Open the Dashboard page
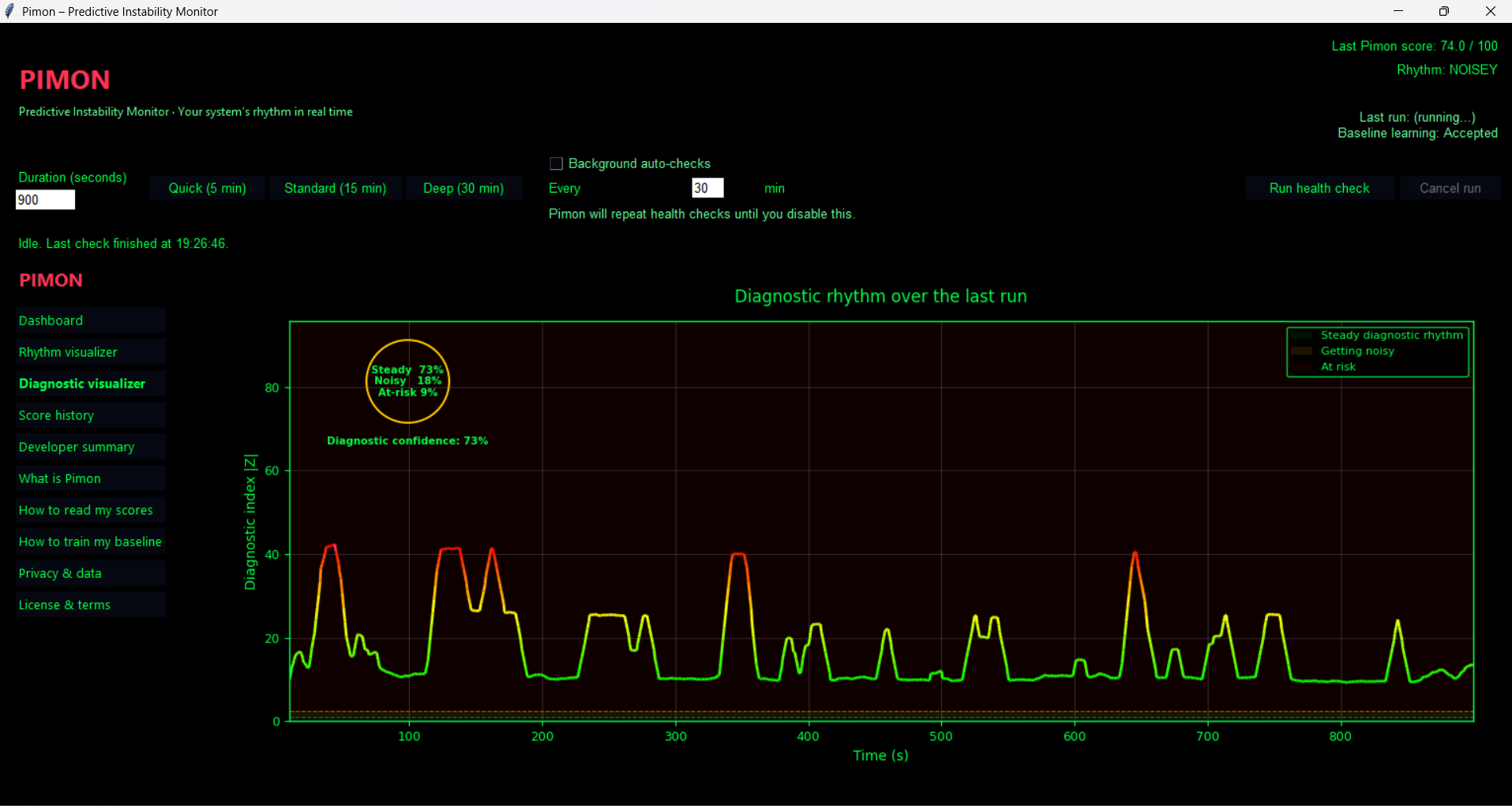Image resolution: width=1512 pixels, height=806 pixels. tap(91, 321)
